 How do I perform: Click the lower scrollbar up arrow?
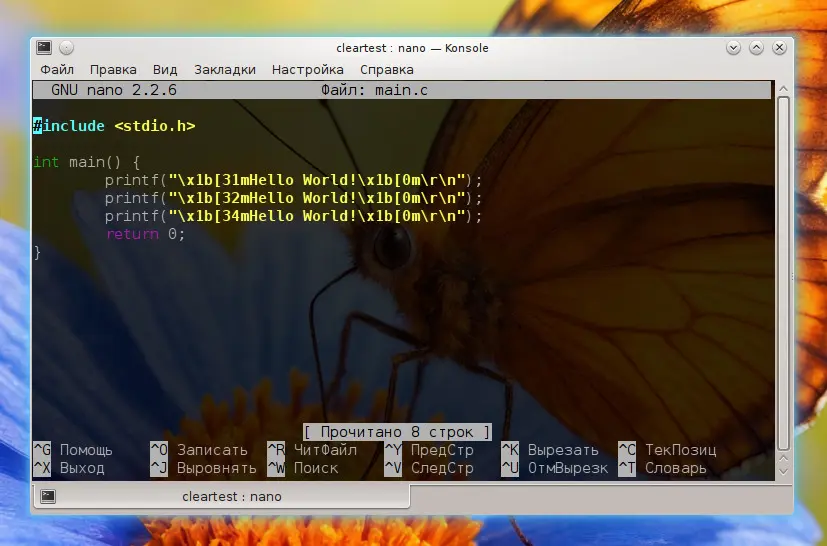coord(783,459)
